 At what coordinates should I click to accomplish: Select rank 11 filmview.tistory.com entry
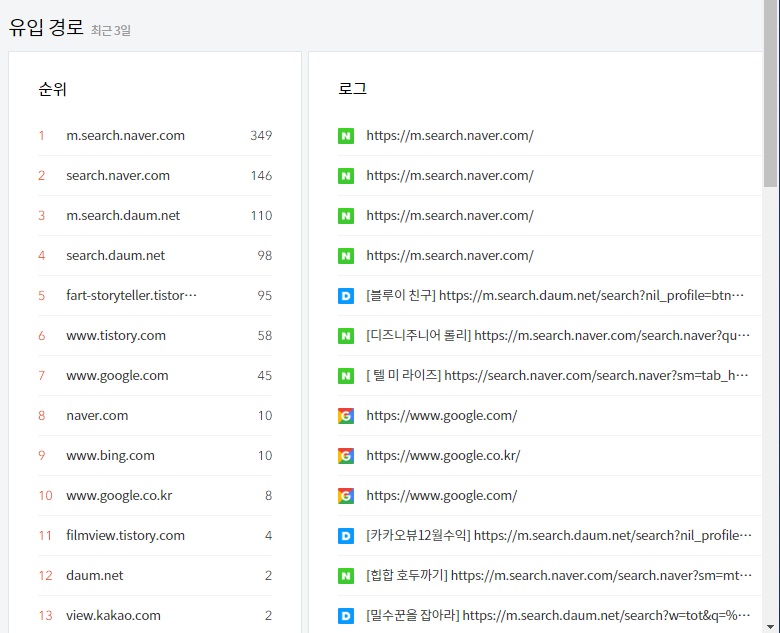point(155,535)
